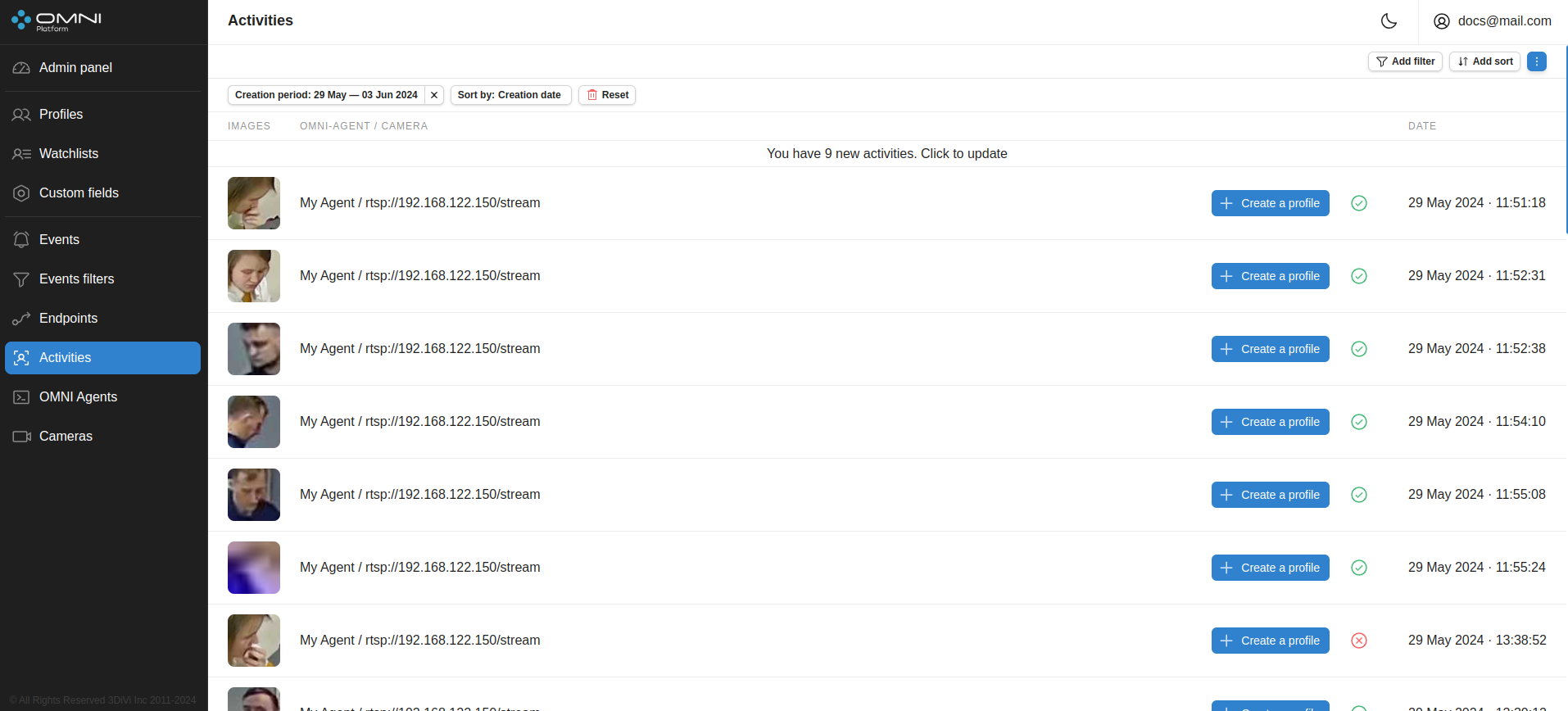
Task: Click green check status for 11:52:31 row
Action: pos(1359,276)
